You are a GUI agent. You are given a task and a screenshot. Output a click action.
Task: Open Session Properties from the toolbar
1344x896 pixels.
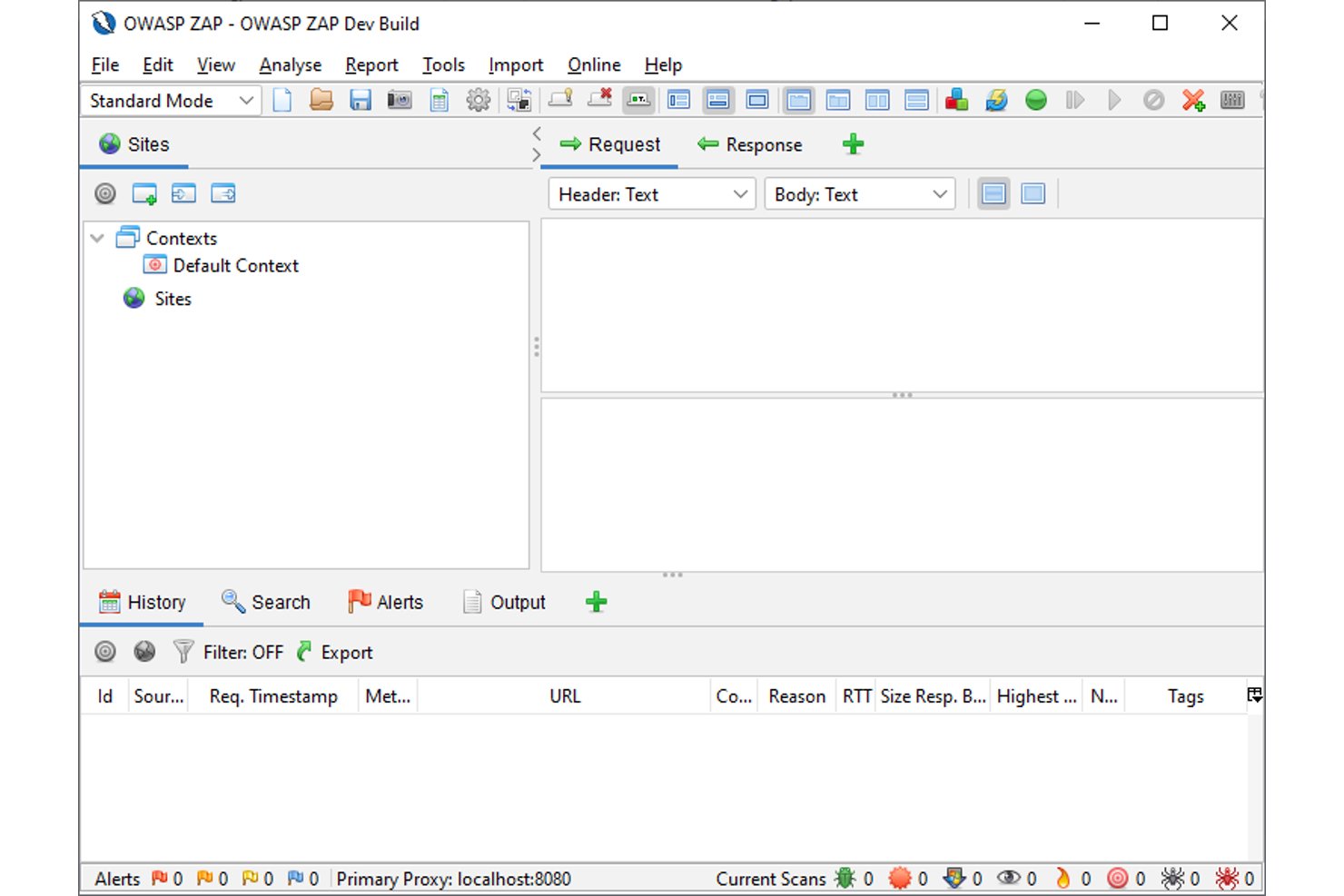[440, 100]
